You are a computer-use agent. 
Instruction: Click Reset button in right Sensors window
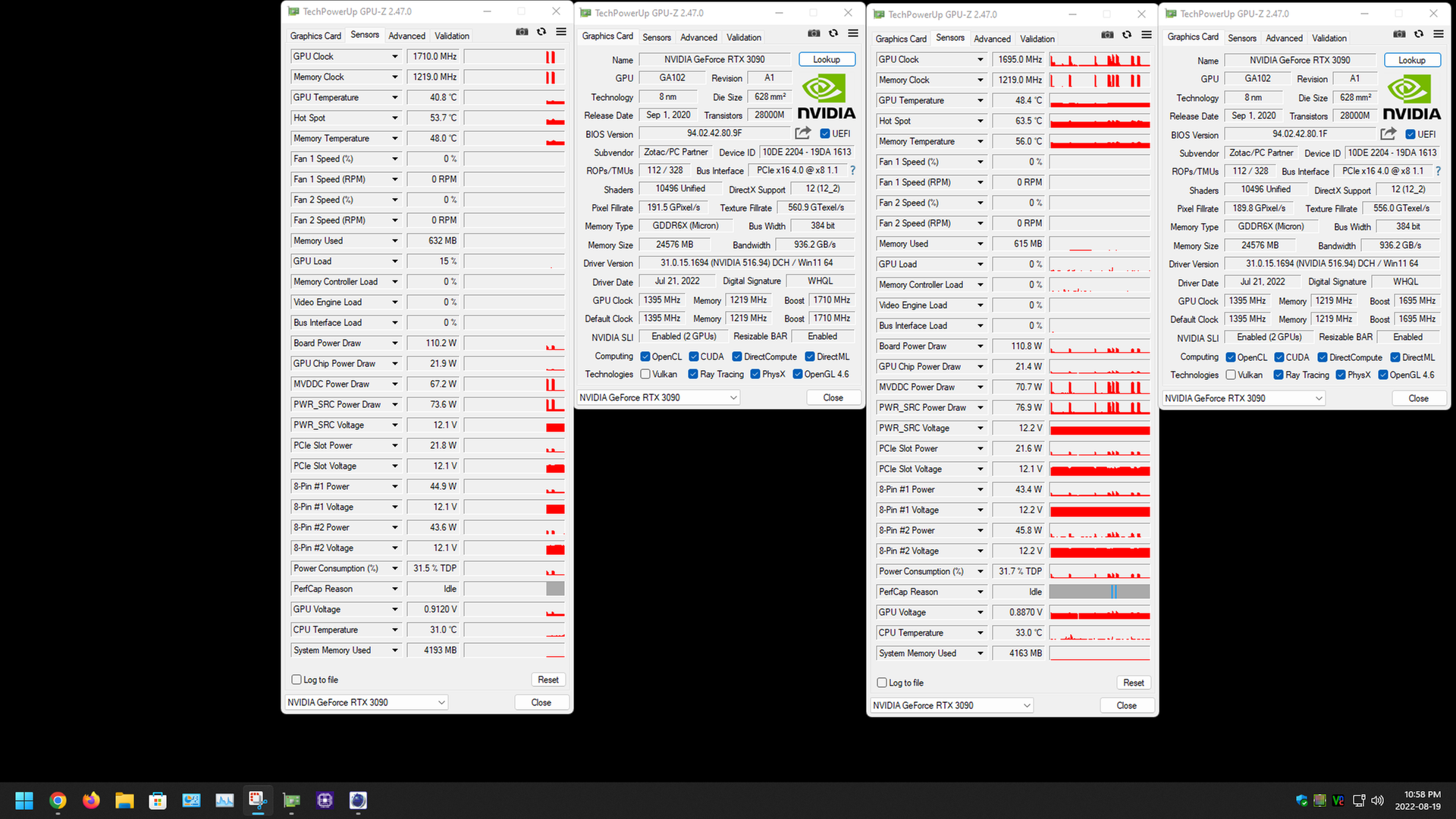[1134, 682]
